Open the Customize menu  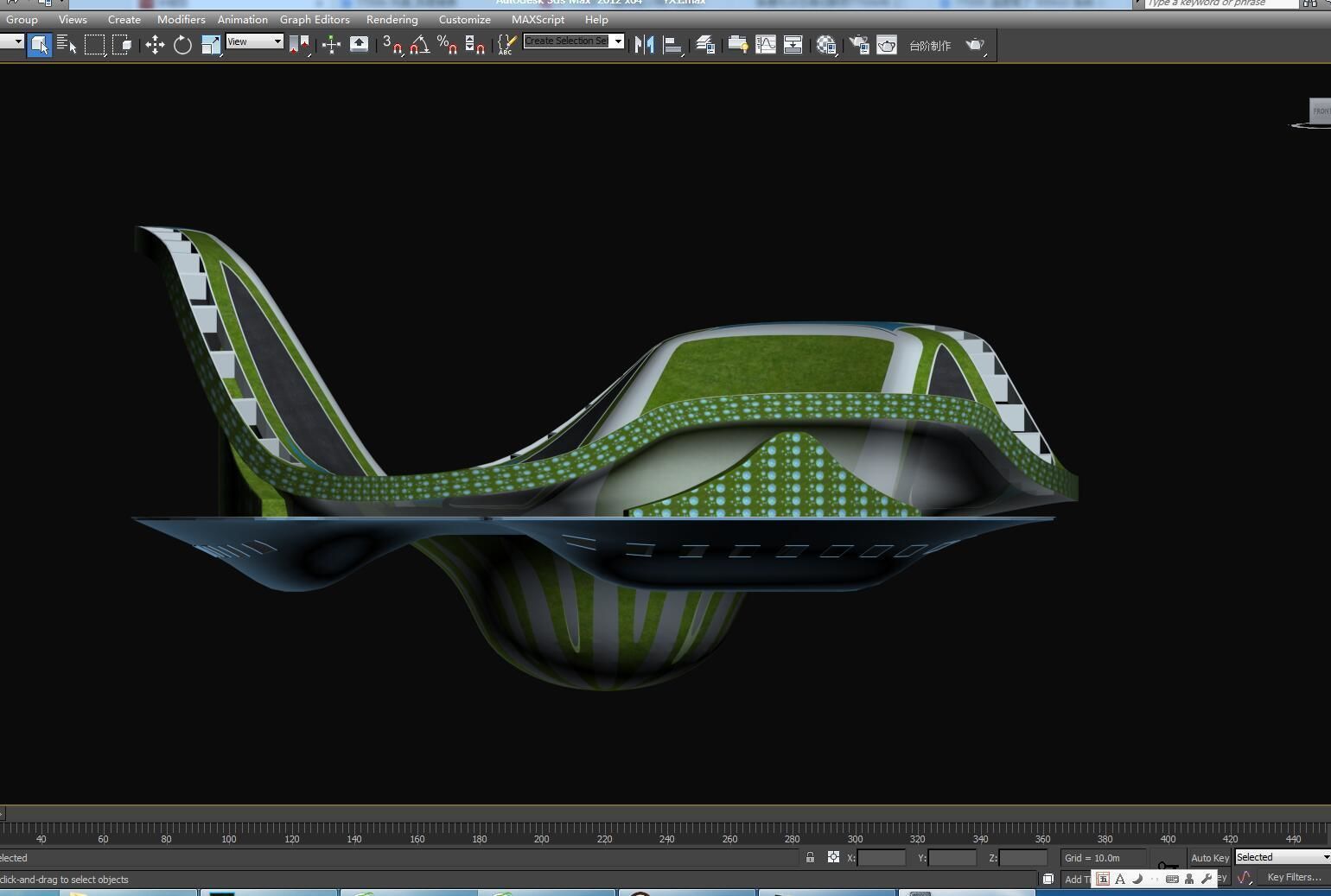coord(464,19)
